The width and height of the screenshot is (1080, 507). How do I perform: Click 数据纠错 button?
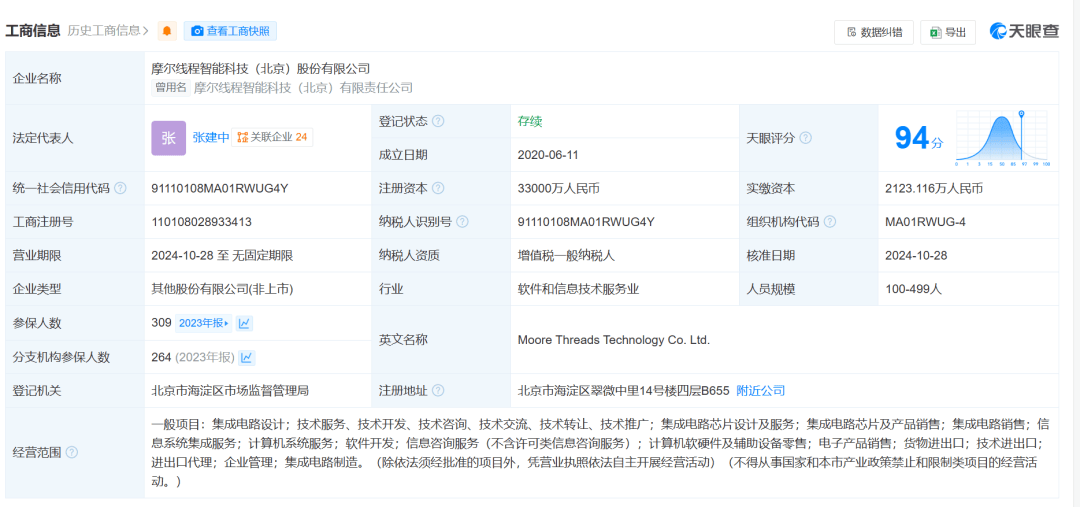click(x=874, y=32)
